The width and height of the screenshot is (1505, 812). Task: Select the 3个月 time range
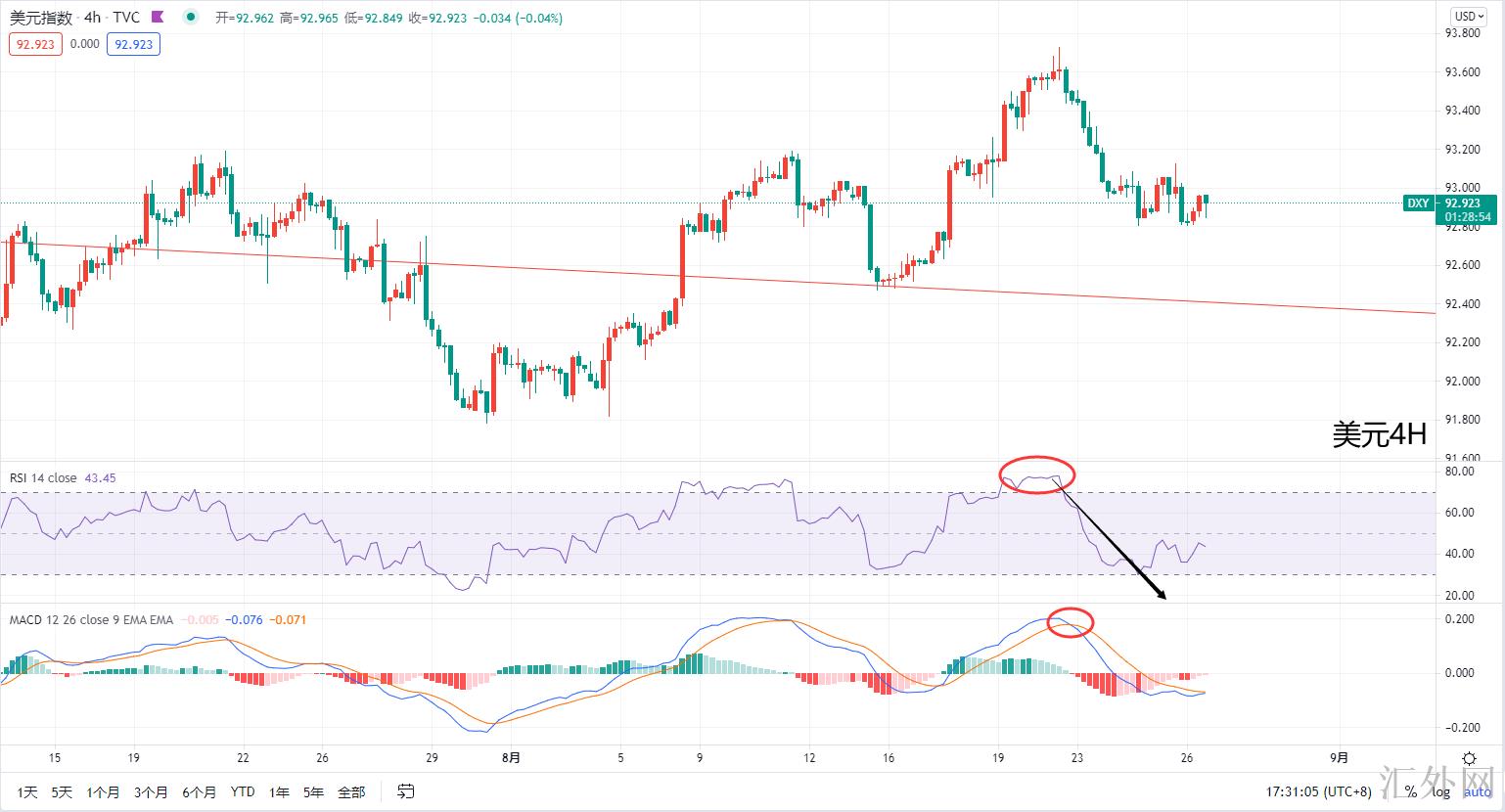[x=151, y=791]
